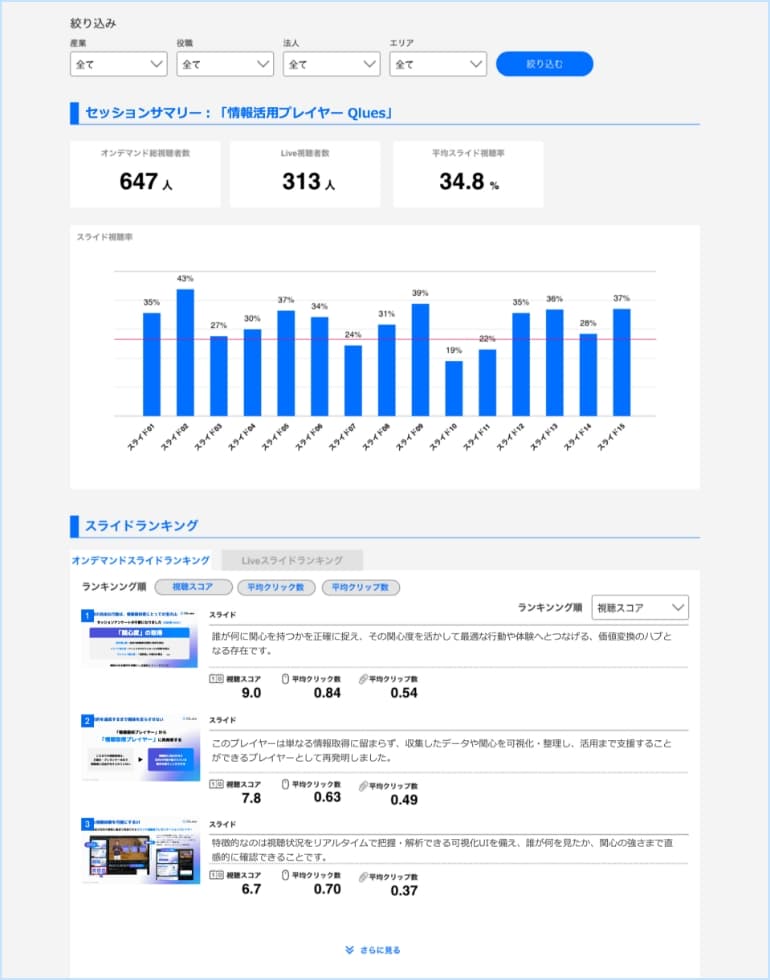Click the mouse click icon for rank 3 slide

(x=285, y=875)
